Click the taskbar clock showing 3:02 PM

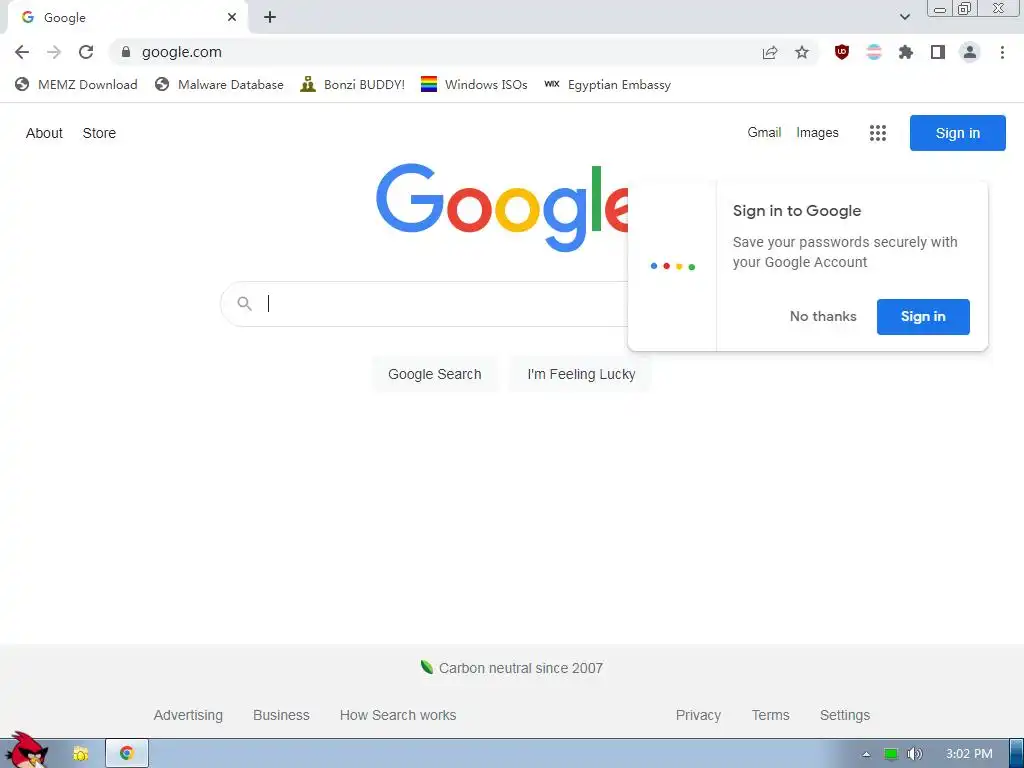click(x=968, y=754)
